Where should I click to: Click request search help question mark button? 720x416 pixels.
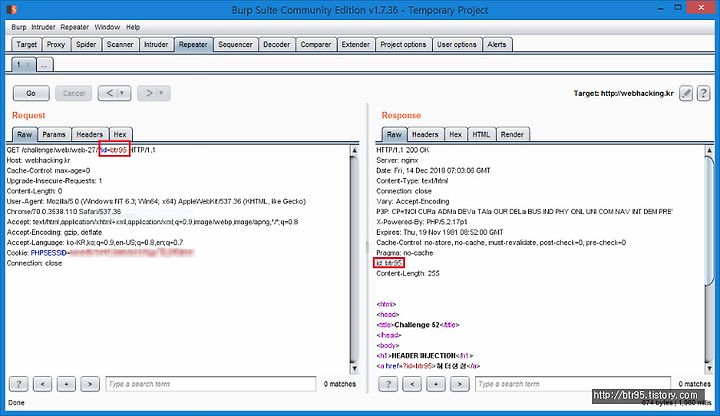(x=19, y=384)
